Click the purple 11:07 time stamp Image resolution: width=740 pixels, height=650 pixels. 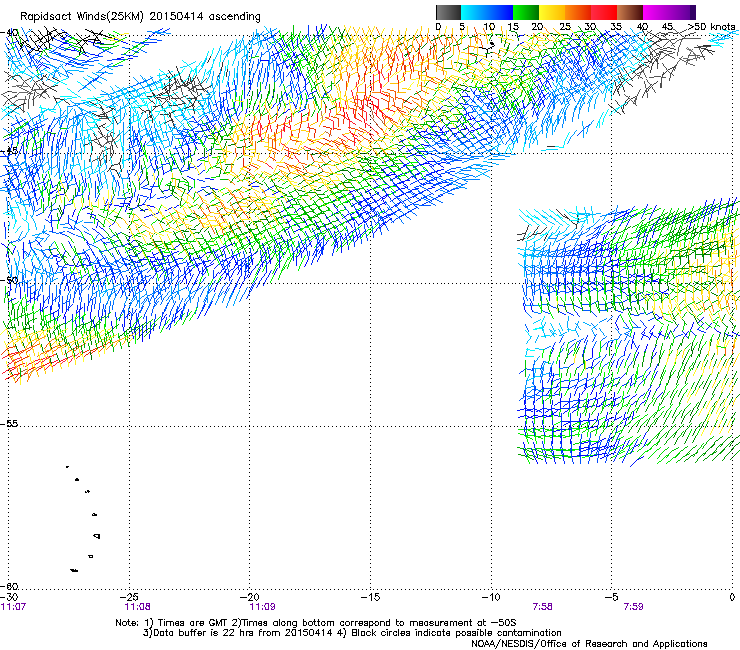[x=13, y=607]
